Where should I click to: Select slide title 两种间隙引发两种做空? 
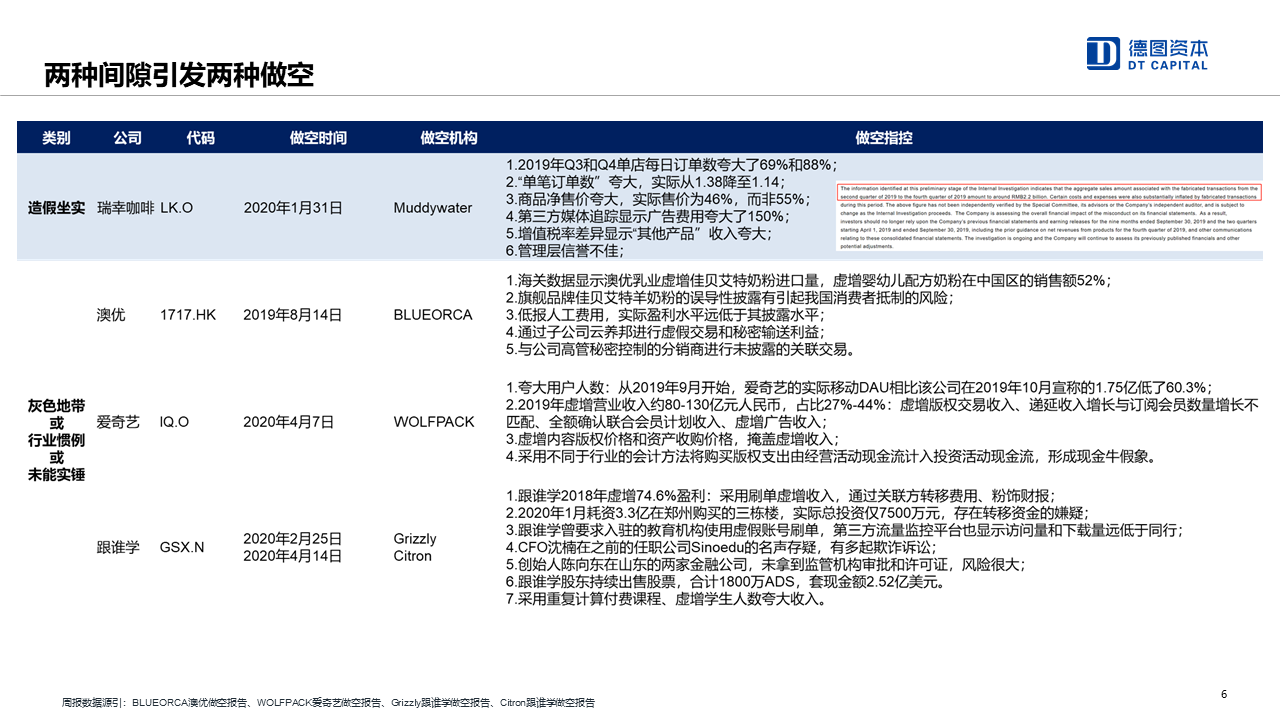tap(179, 75)
